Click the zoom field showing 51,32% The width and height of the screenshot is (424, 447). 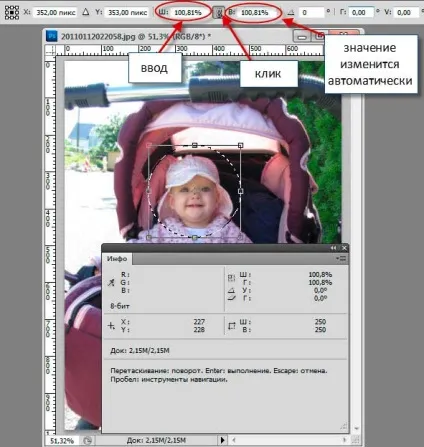(62, 441)
